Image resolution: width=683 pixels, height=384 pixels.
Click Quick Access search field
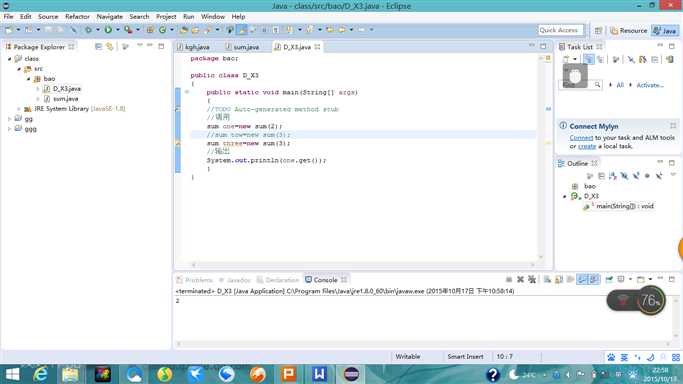tap(561, 30)
